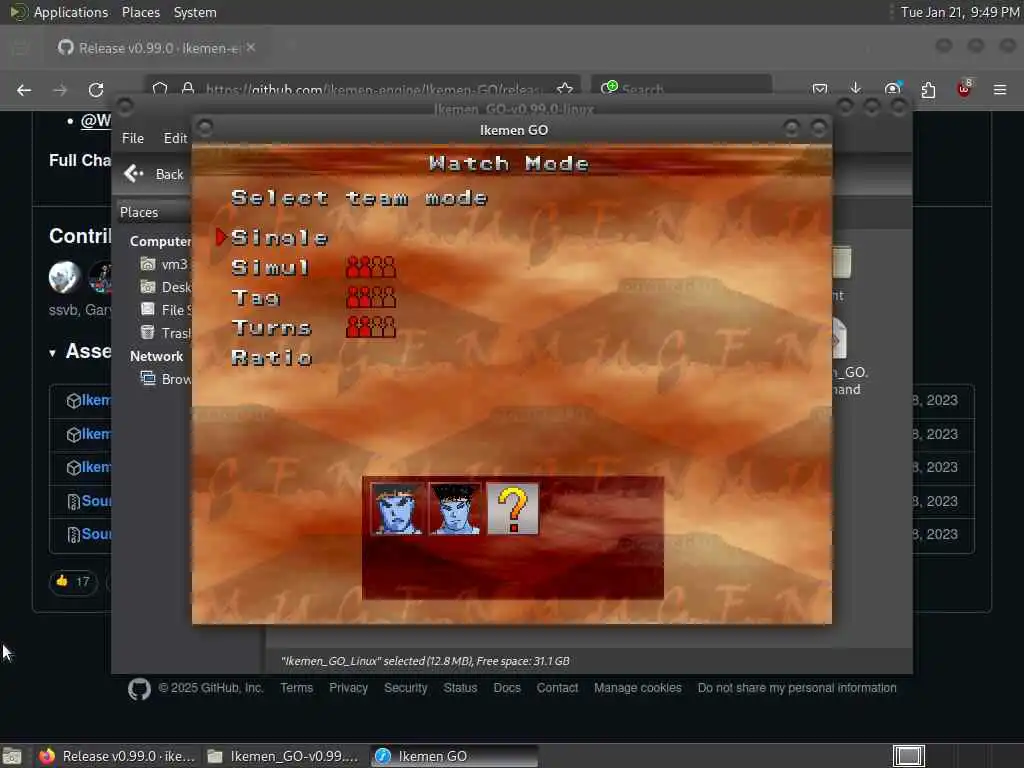Screen dimensions: 1024x768
Task: Click the Firefox Search box
Action: coord(681,89)
